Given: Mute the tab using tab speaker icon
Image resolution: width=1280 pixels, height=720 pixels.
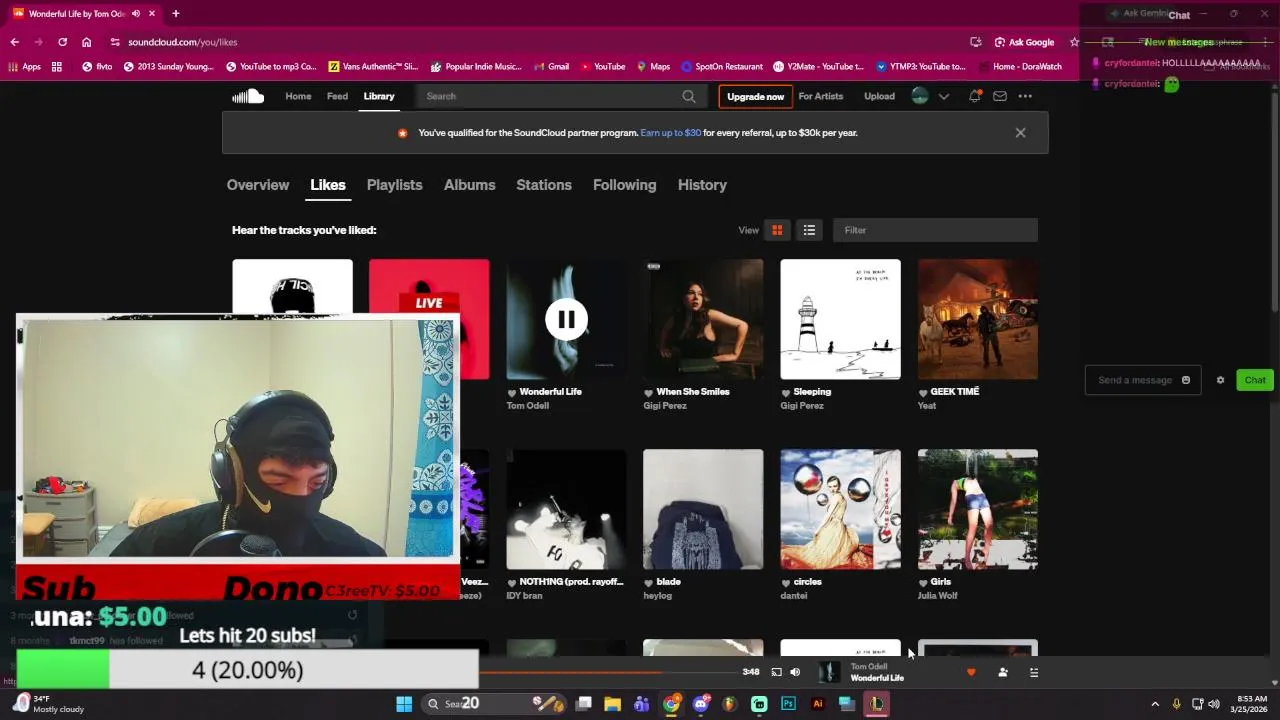Looking at the screenshot, I should point(135,14).
